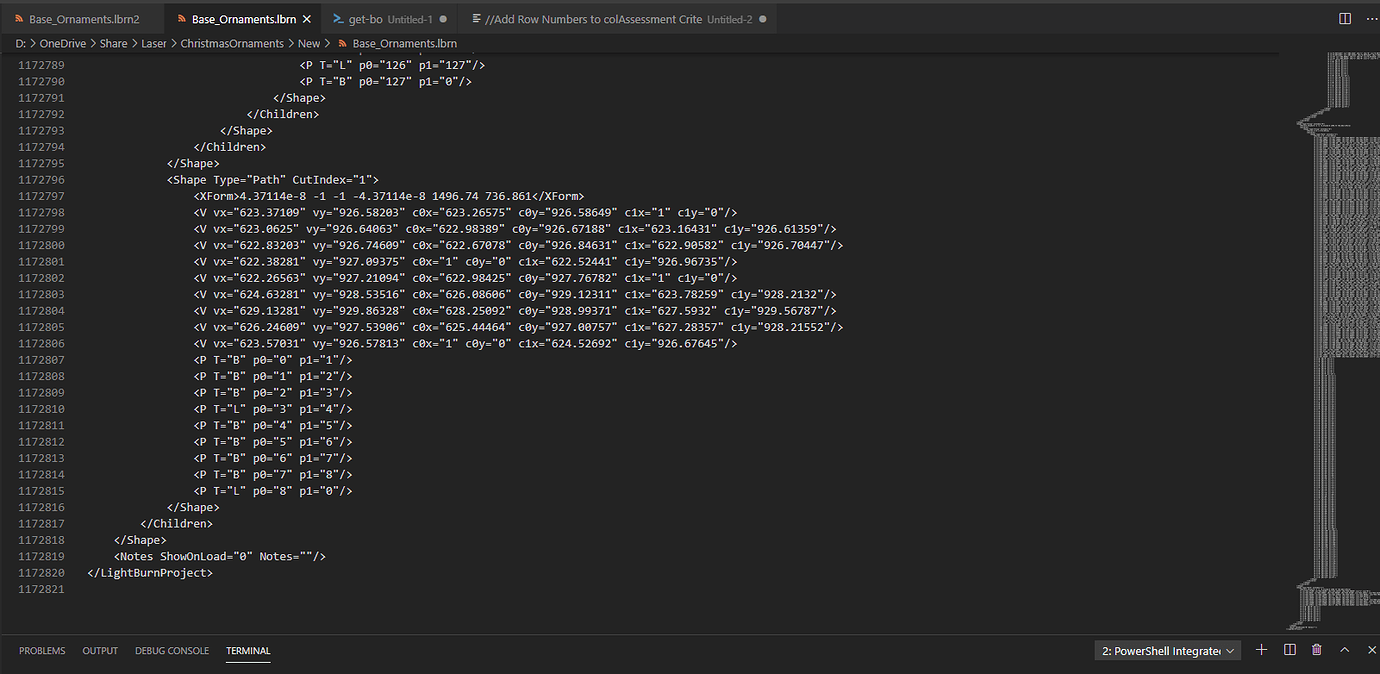Expand the OneDrive breadcrumb folder
Screen dimensions: 1380x674
click(62, 43)
